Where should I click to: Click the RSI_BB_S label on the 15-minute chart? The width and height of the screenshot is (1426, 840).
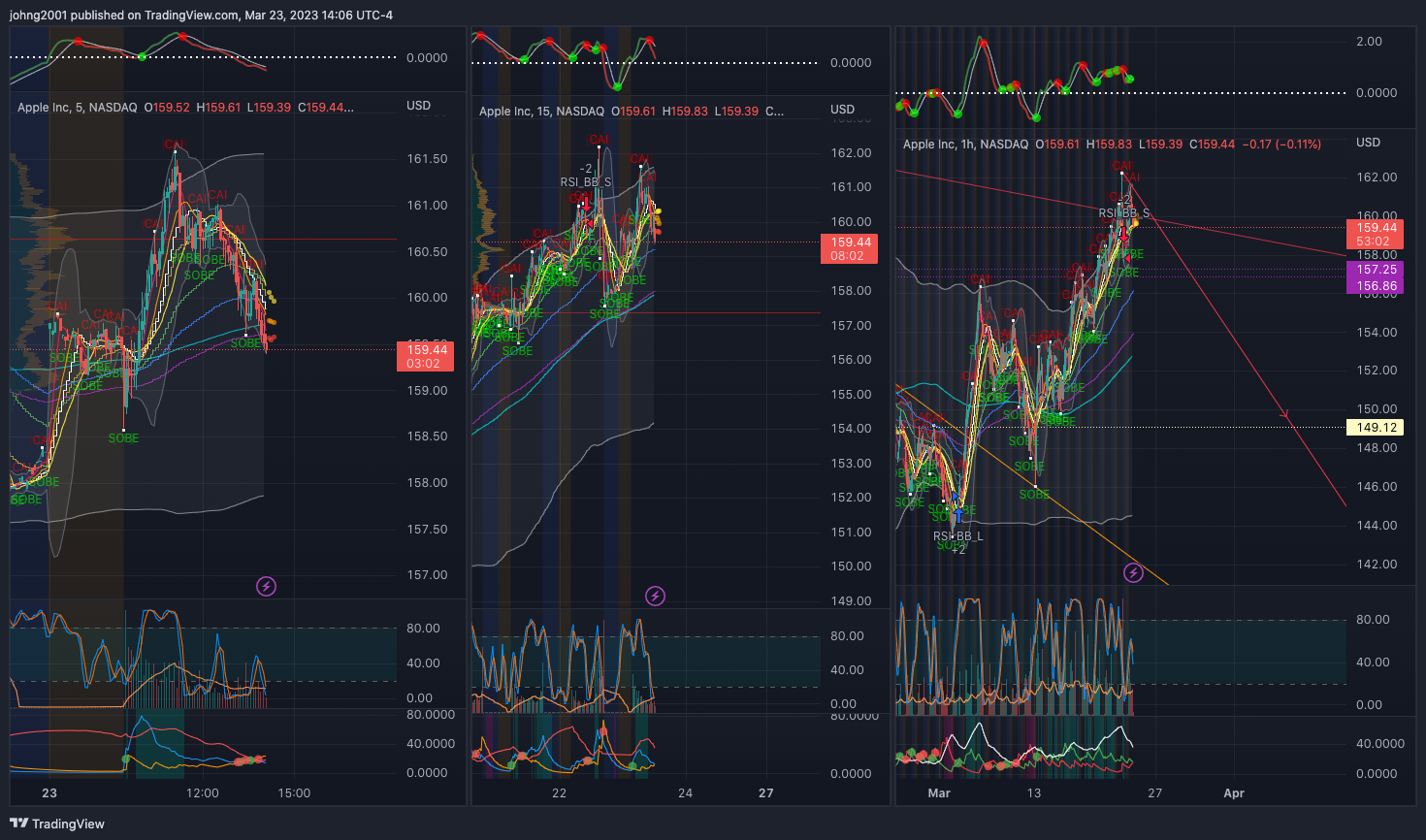(x=586, y=182)
